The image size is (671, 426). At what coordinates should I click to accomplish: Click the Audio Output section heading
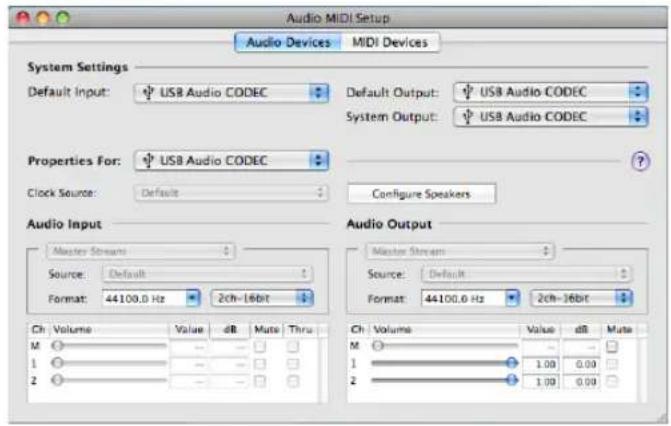[389, 224]
